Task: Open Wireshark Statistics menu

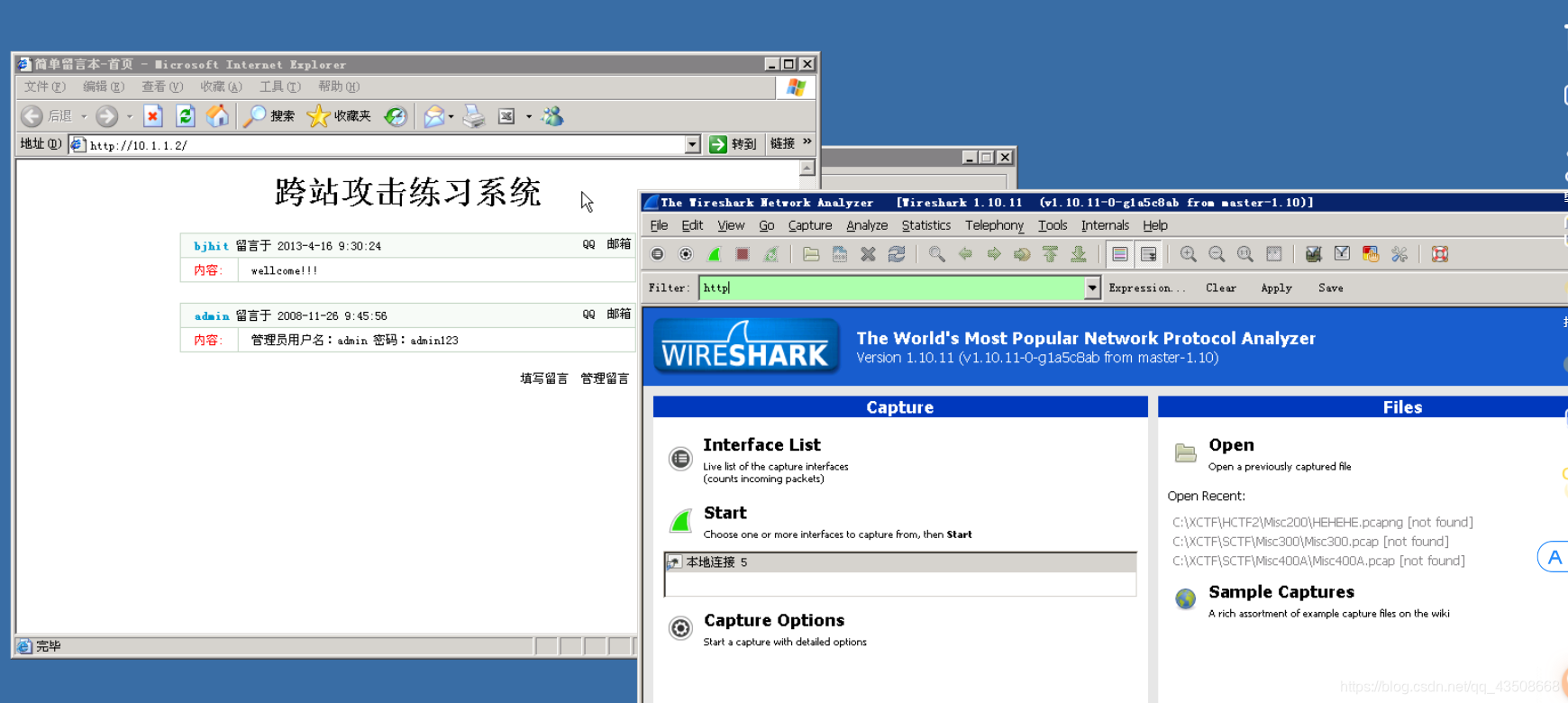Action: [925, 225]
